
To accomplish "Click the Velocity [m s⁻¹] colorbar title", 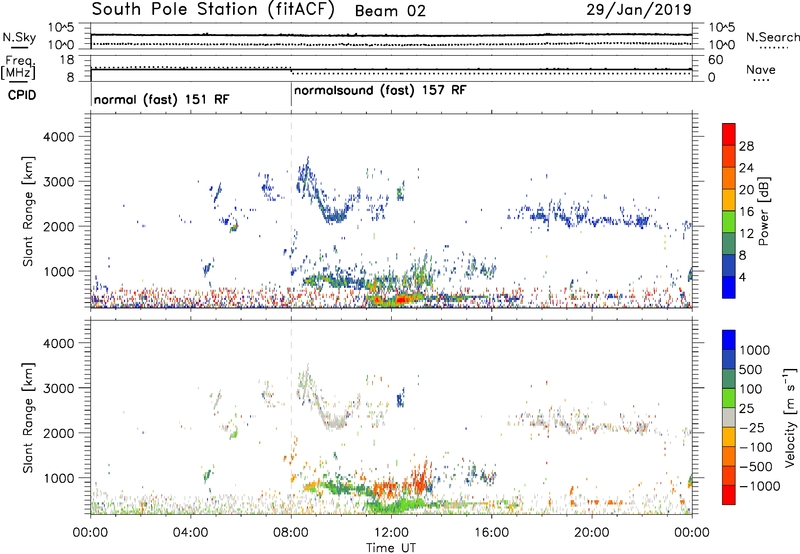I will (x=790, y=418).
